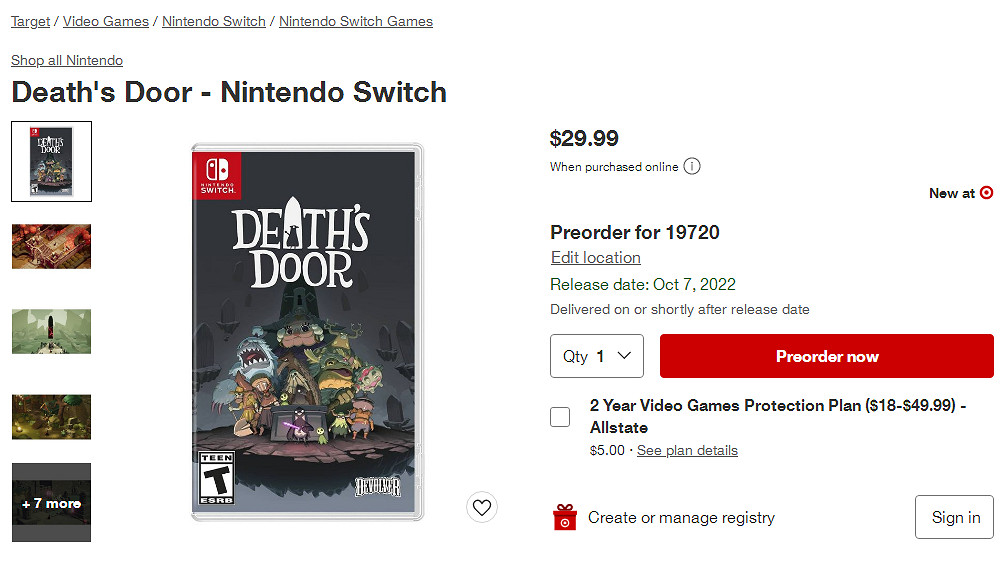This screenshot has width=1000, height=562.
Task: Check the 2 Year Protection Plan checkbox
Action: click(560, 417)
